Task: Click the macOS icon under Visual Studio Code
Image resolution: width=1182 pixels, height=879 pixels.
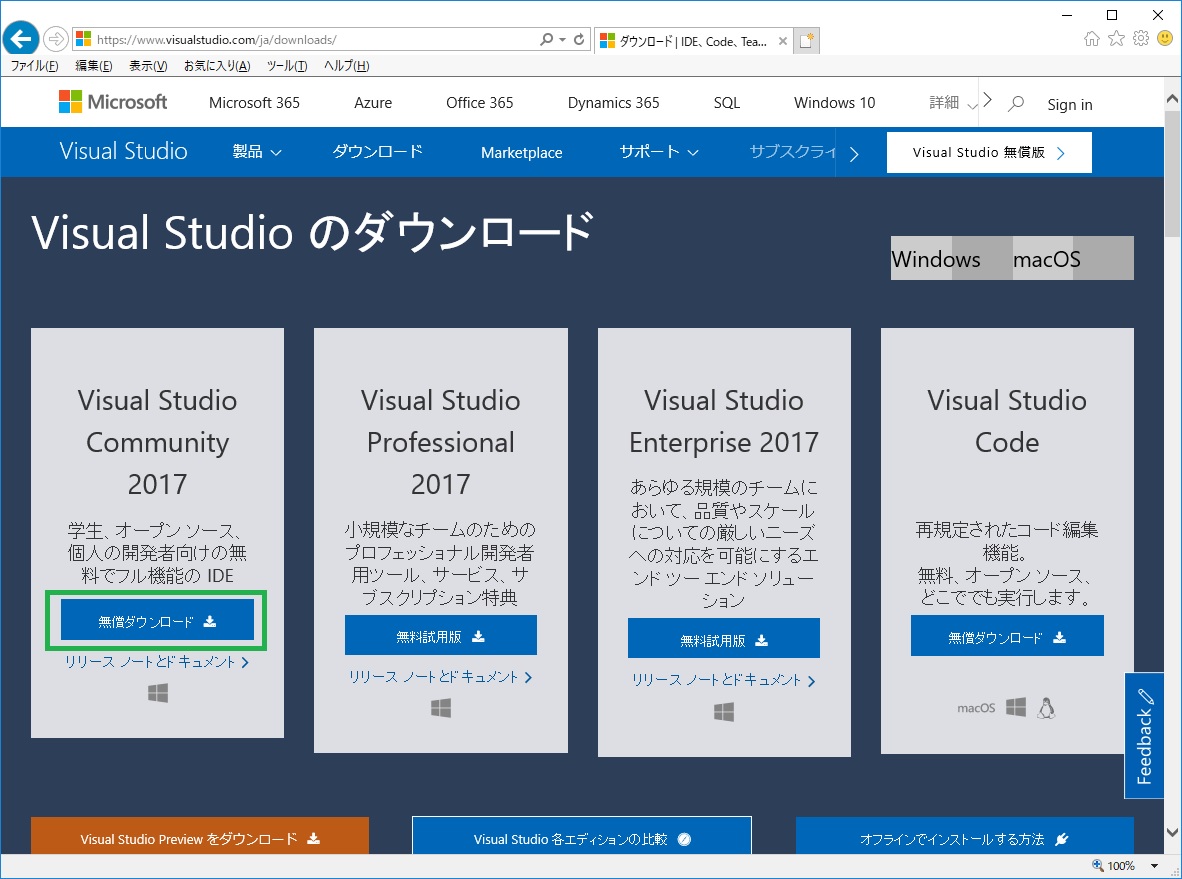Action: tap(975, 706)
